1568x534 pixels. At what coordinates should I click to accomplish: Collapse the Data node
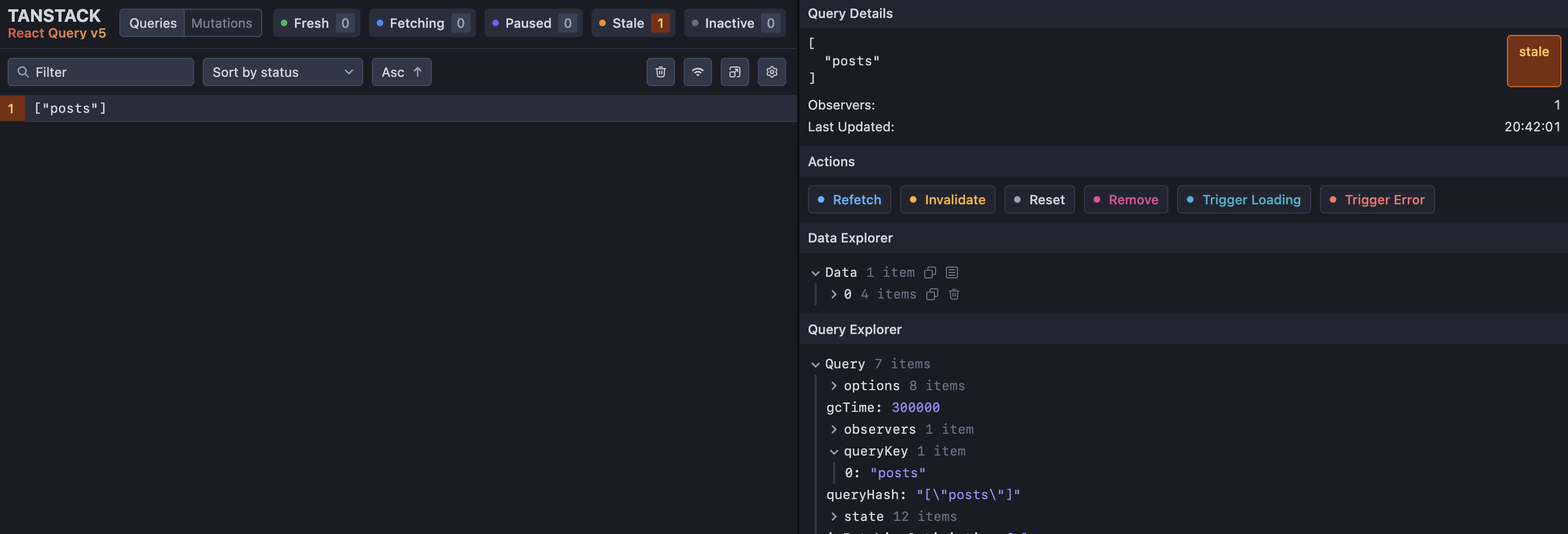[x=816, y=273]
